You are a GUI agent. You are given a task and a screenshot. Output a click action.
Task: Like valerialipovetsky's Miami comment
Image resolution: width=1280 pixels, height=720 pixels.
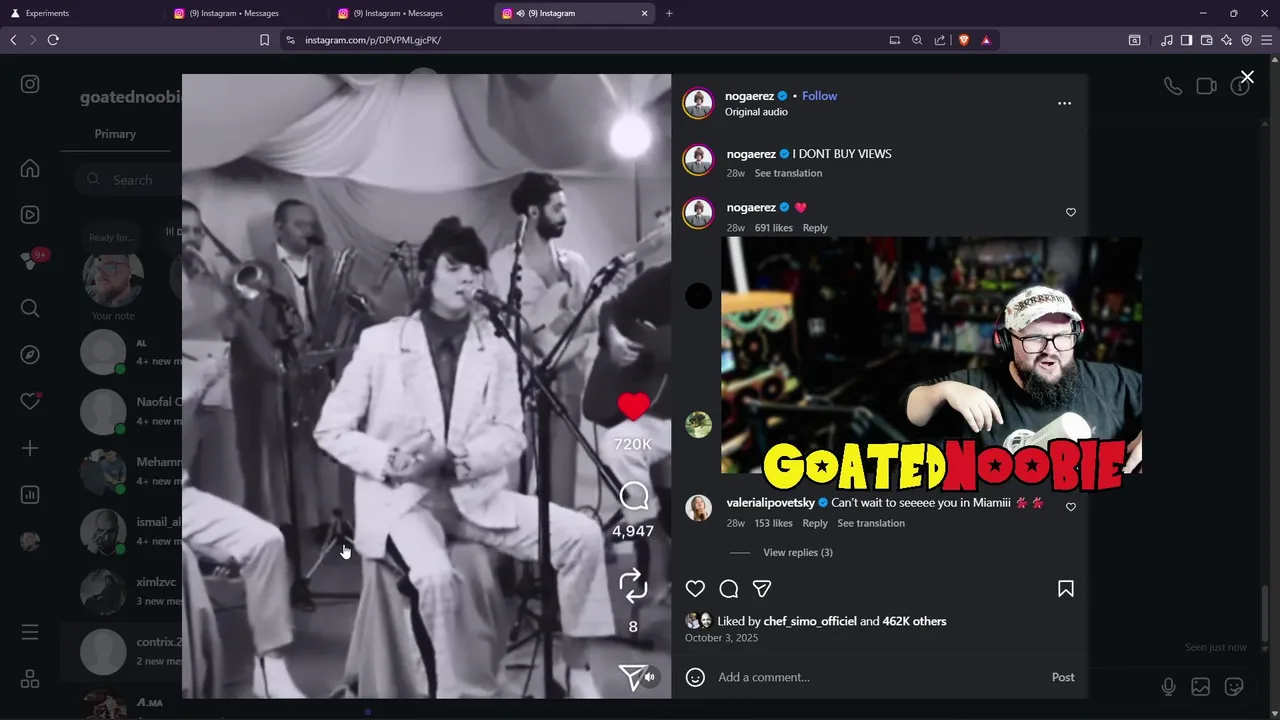point(1071,507)
